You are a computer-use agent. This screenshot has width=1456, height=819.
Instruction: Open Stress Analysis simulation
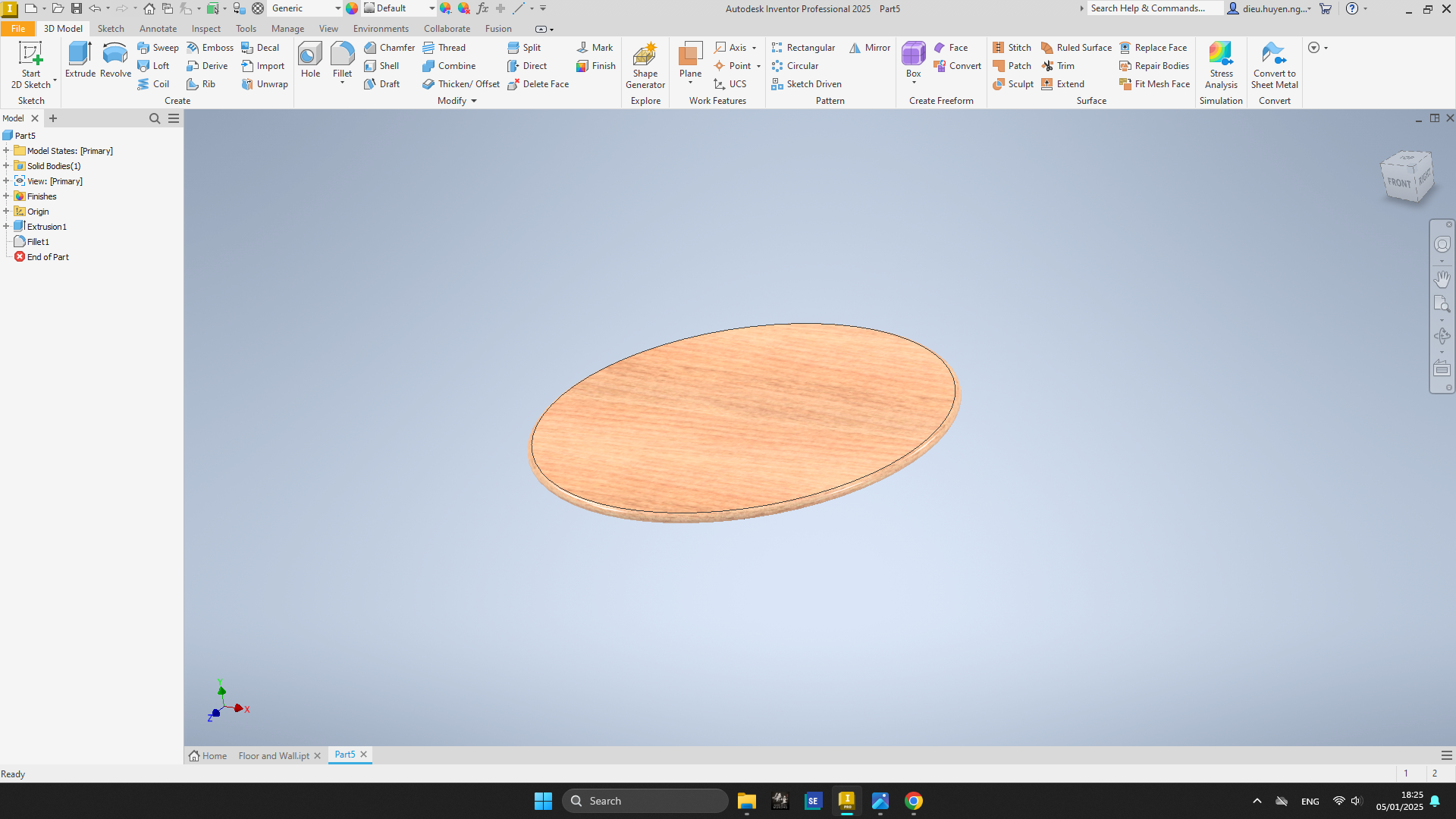1221,65
